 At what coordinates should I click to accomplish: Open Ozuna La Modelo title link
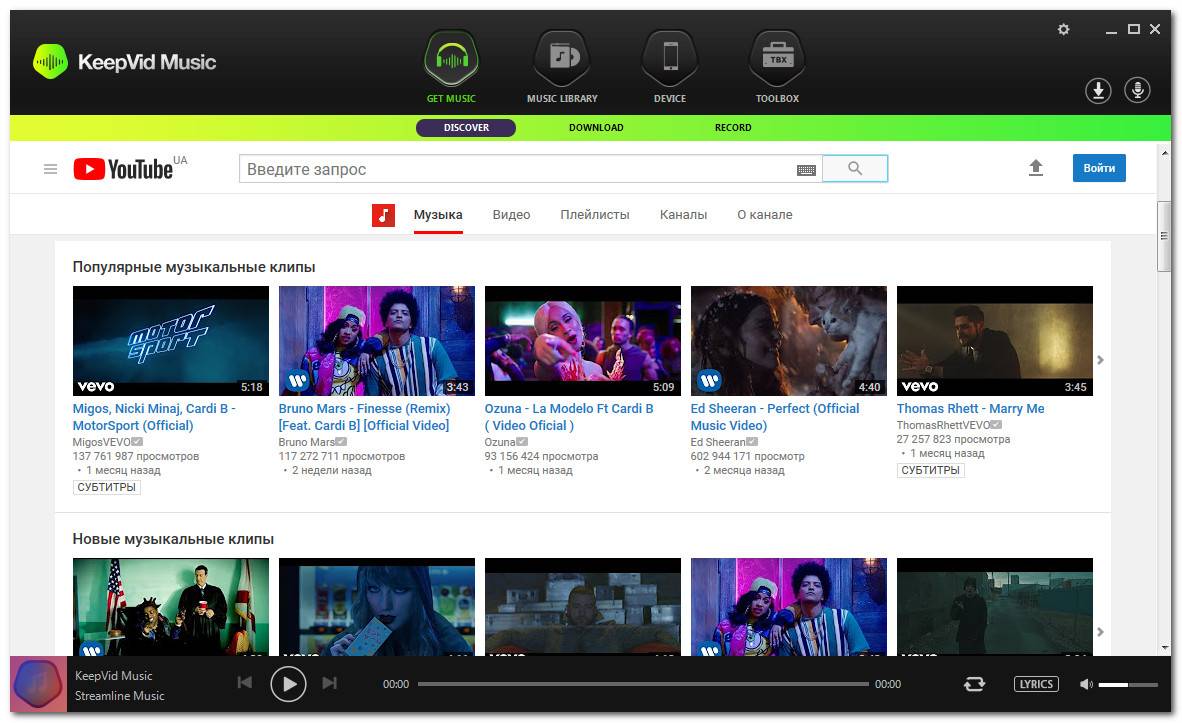point(569,417)
